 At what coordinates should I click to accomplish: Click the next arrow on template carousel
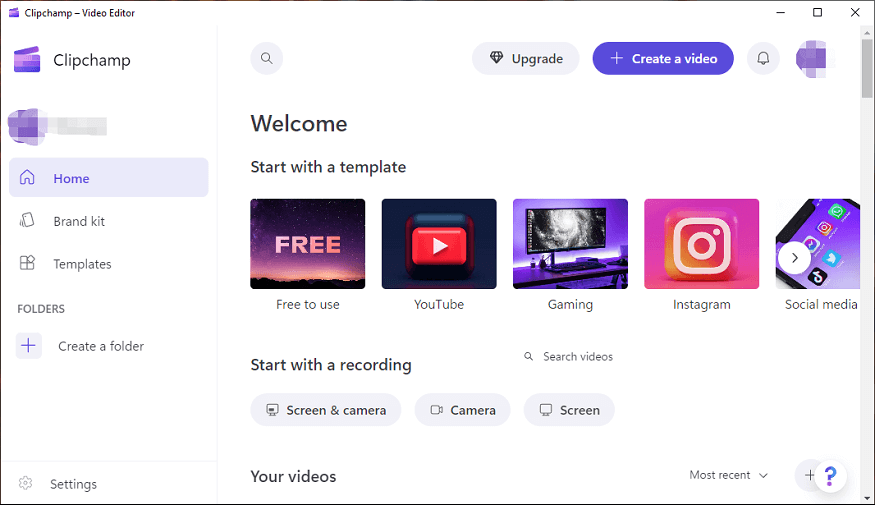coord(795,258)
